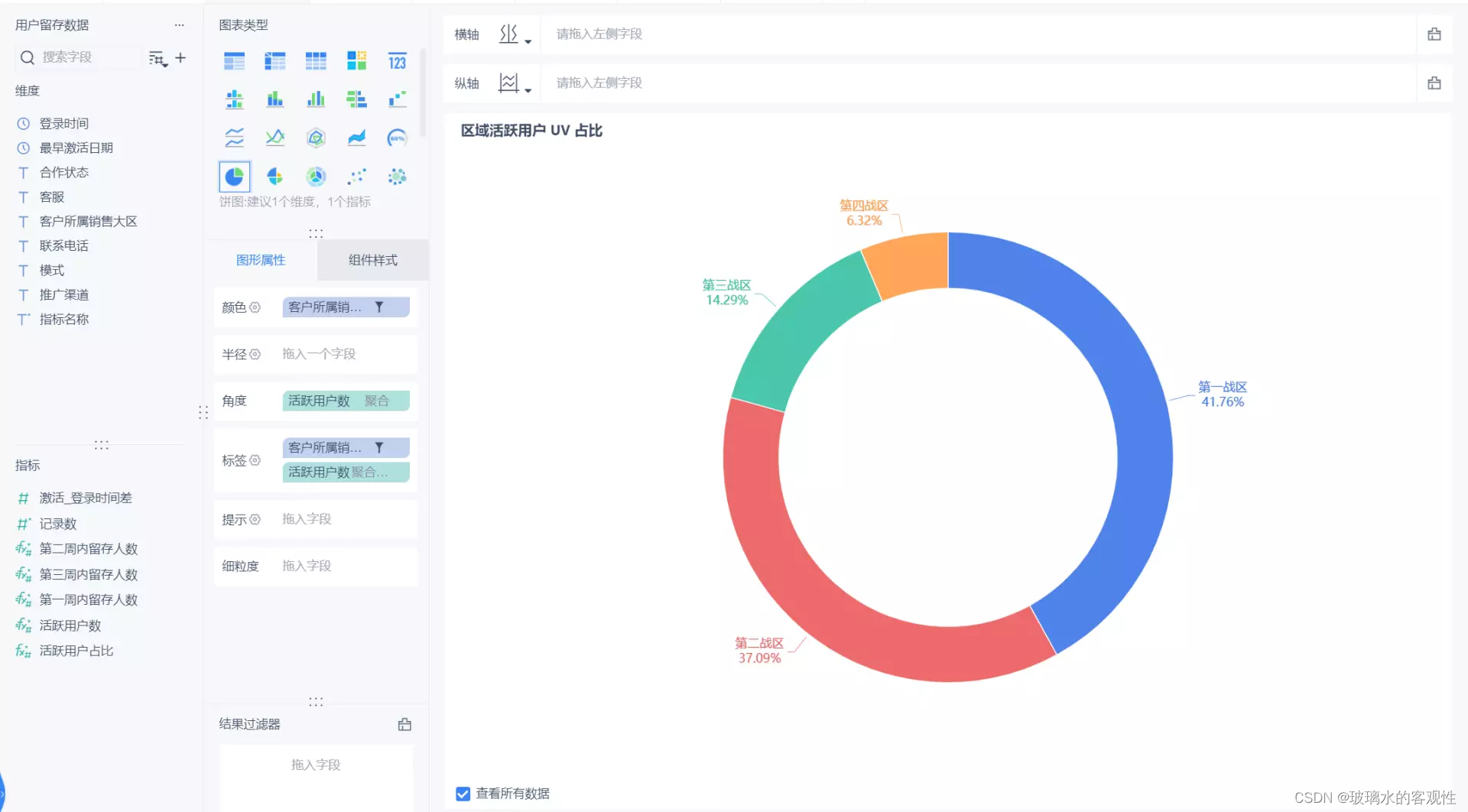Open the 提示 settings gear
The width and height of the screenshot is (1468, 812).
(255, 519)
